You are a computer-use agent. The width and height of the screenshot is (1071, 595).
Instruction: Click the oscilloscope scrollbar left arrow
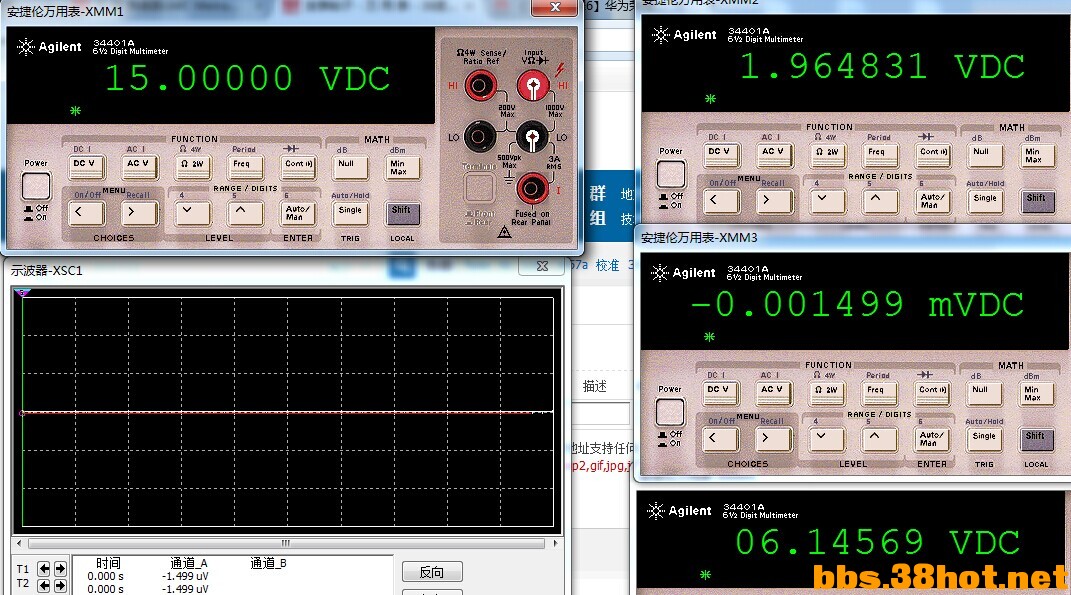[19, 544]
